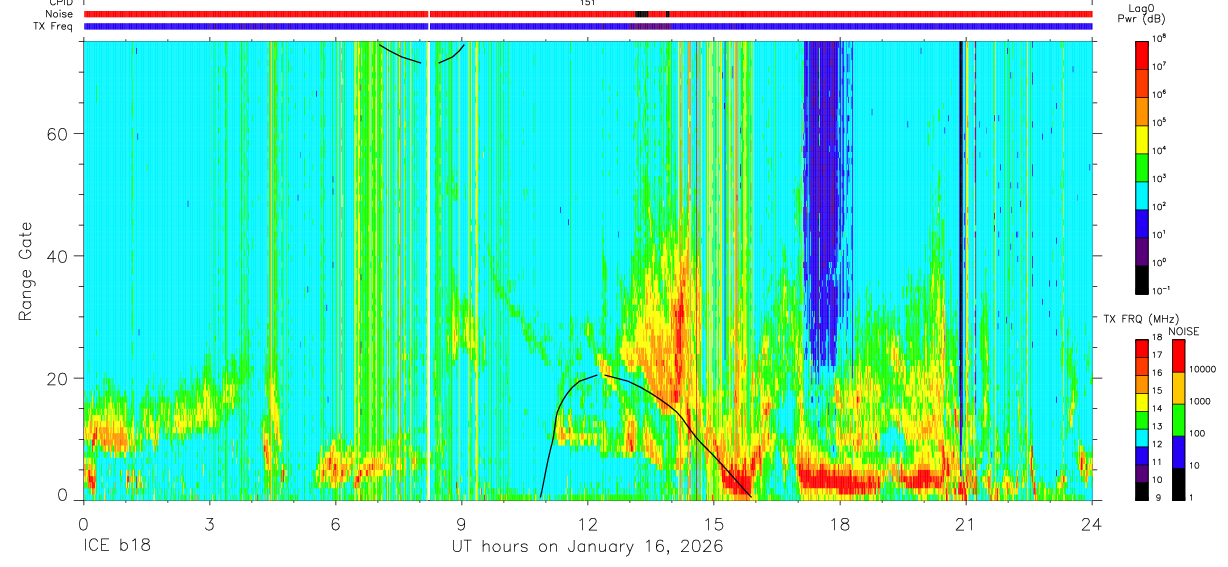Pick the cyan segment of Lag0 power colorbar
Screen dimensions: 1228x567
click(x=1142, y=193)
